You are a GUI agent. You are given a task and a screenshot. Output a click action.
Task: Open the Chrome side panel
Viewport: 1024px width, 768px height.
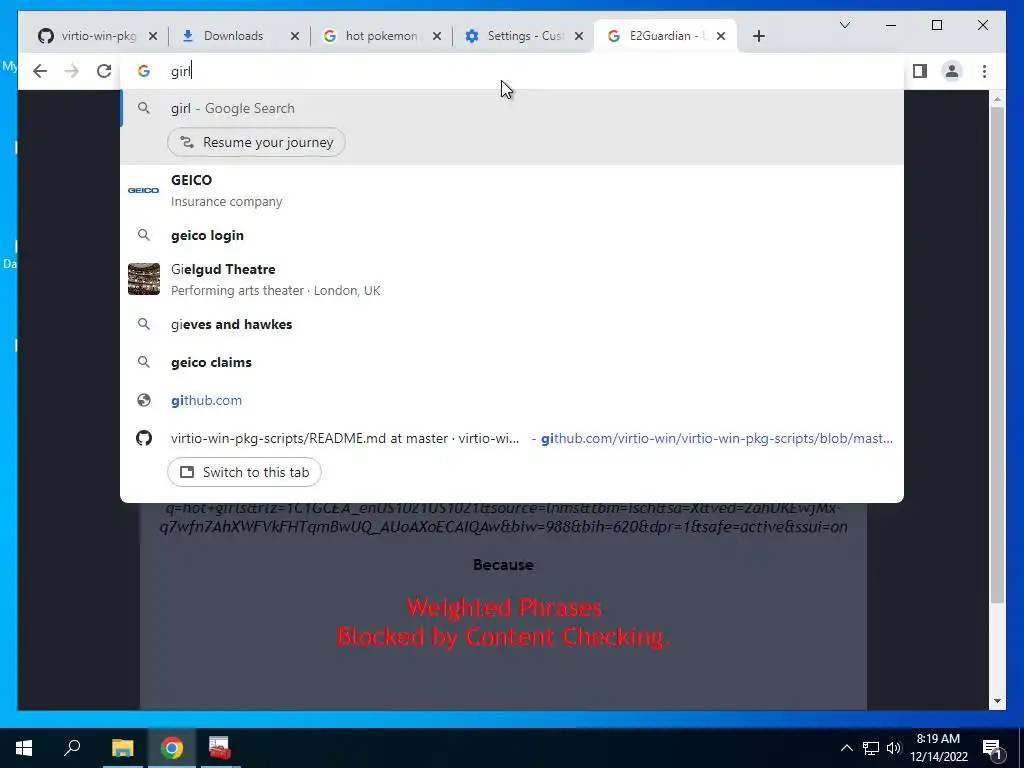click(920, 71)
